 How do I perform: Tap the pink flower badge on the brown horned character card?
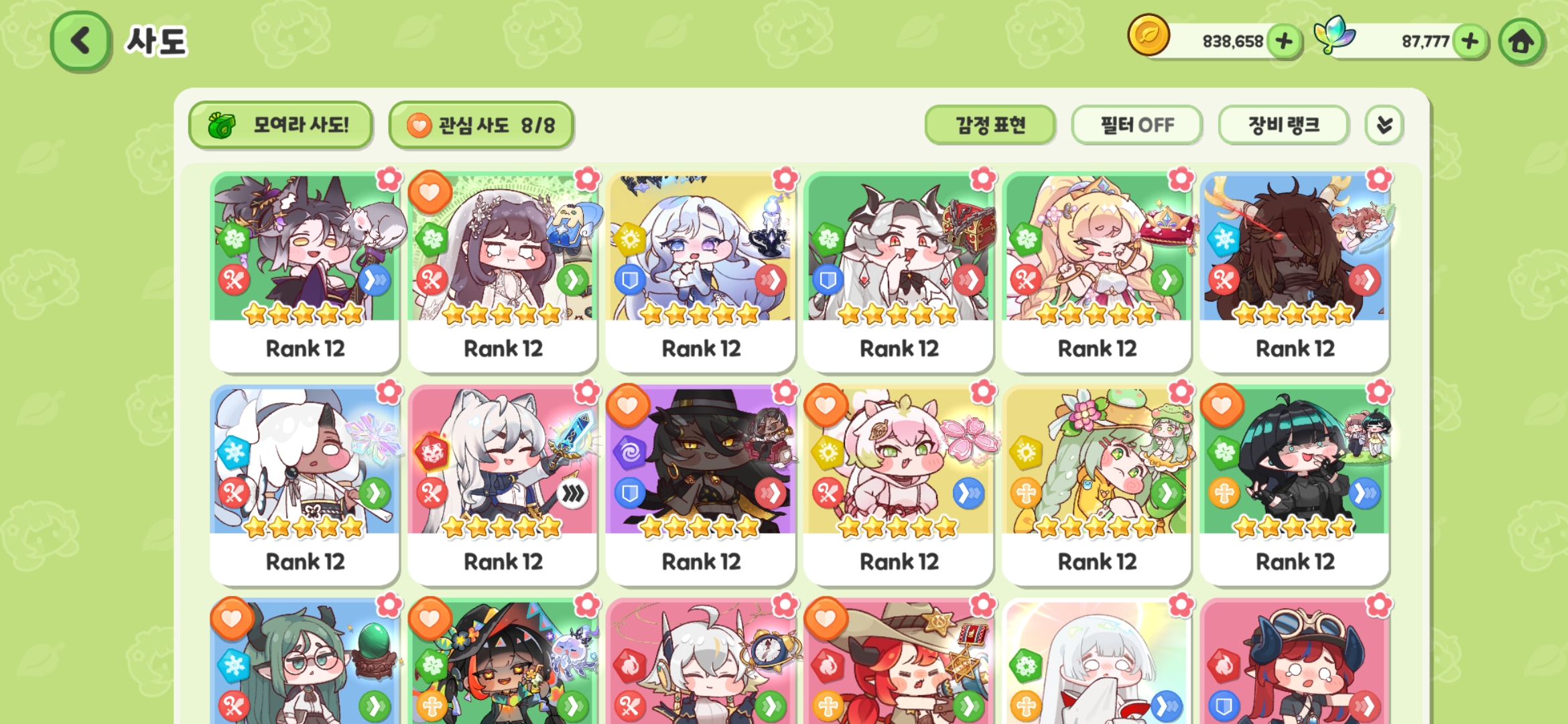(x=1379, y=179)
